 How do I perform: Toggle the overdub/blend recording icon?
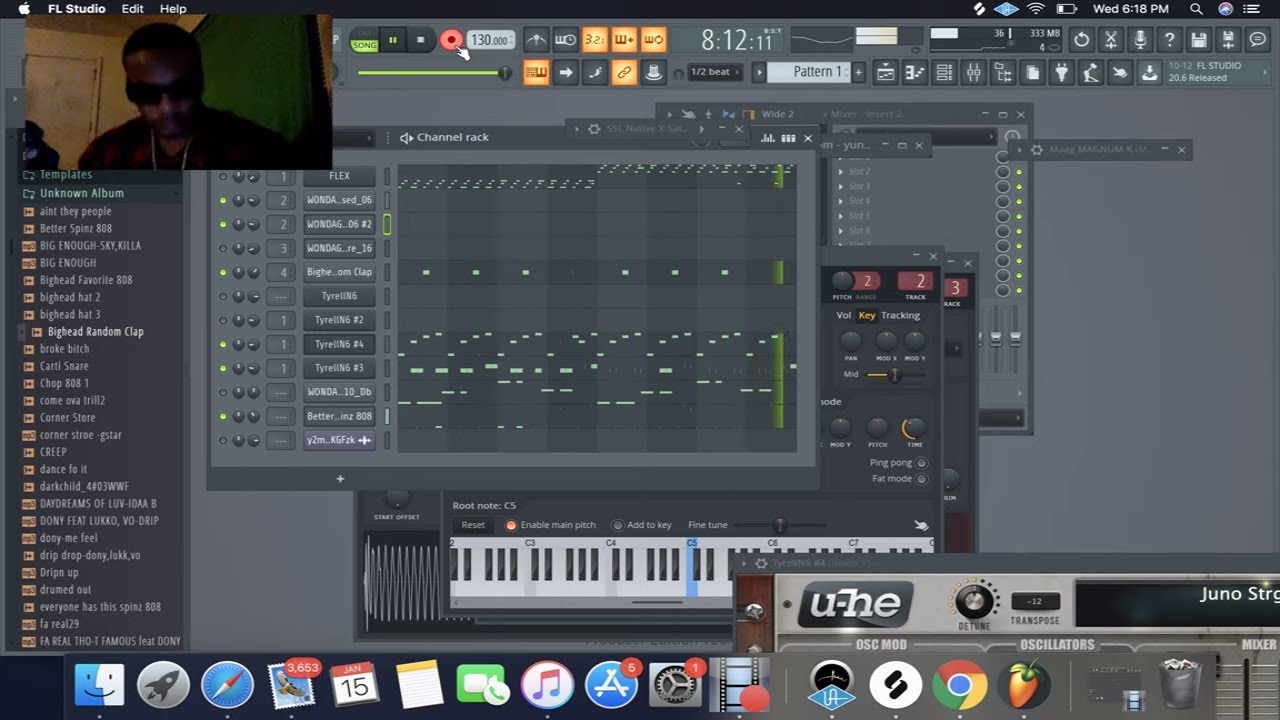pyautogui.click(x=624, y=40)
